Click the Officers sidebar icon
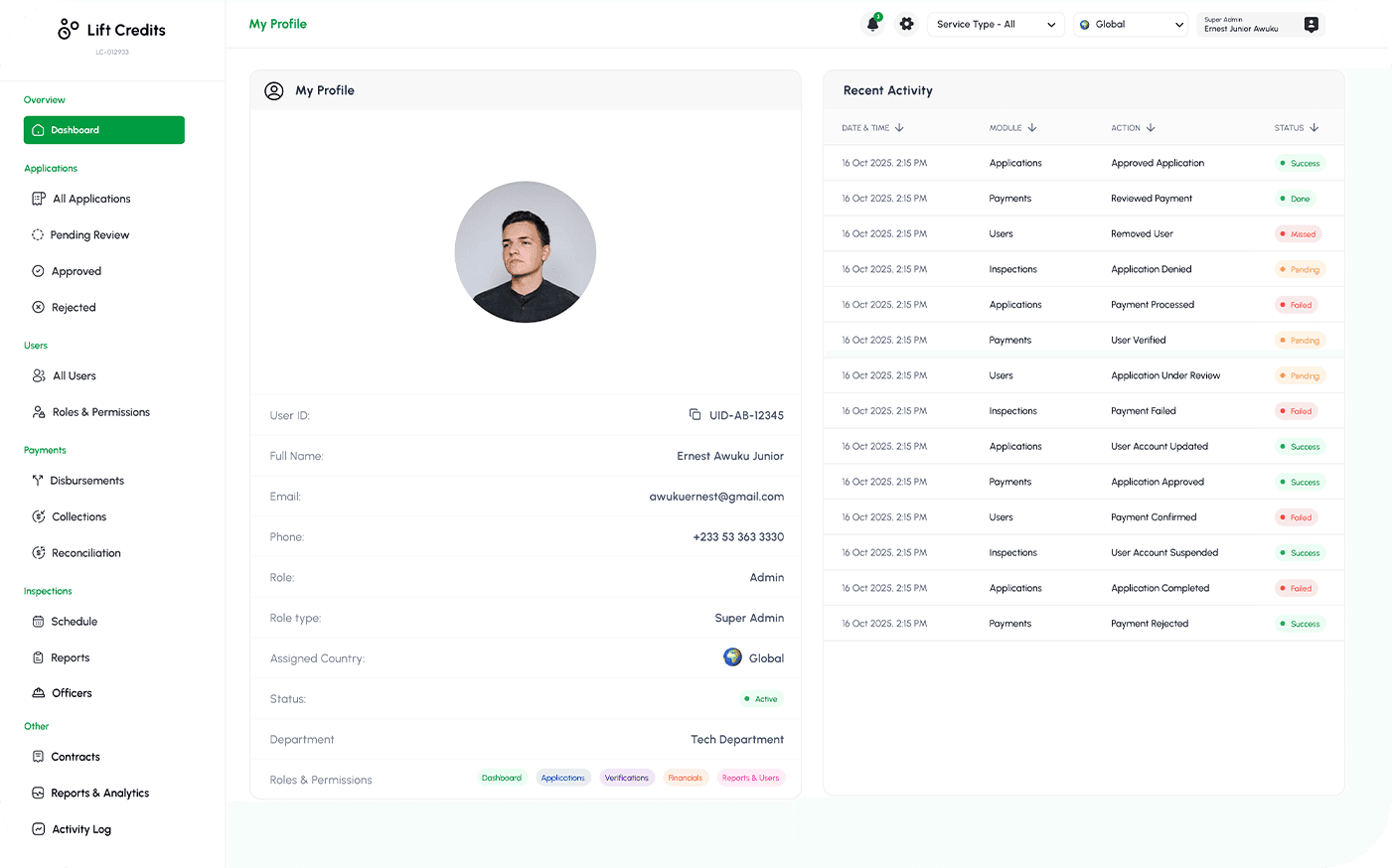This screenshot has height=868, width=1392. (39, 693)
